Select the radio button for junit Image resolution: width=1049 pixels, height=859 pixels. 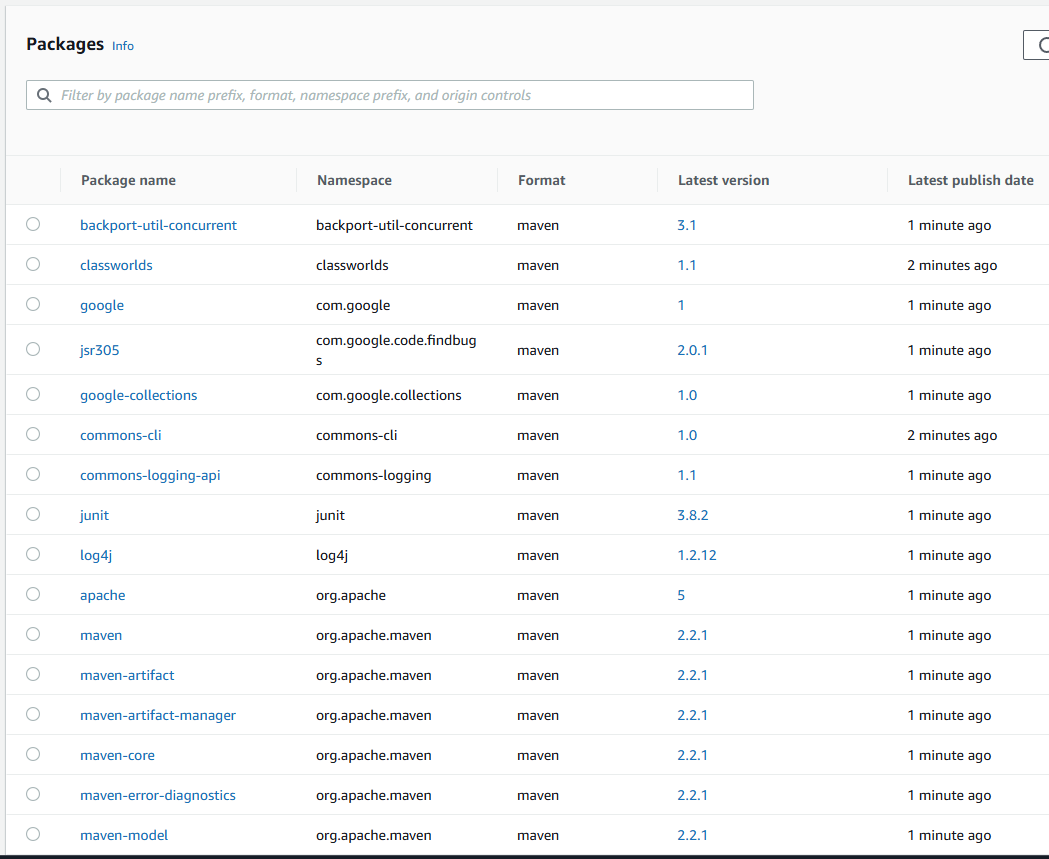coord(32,514)
